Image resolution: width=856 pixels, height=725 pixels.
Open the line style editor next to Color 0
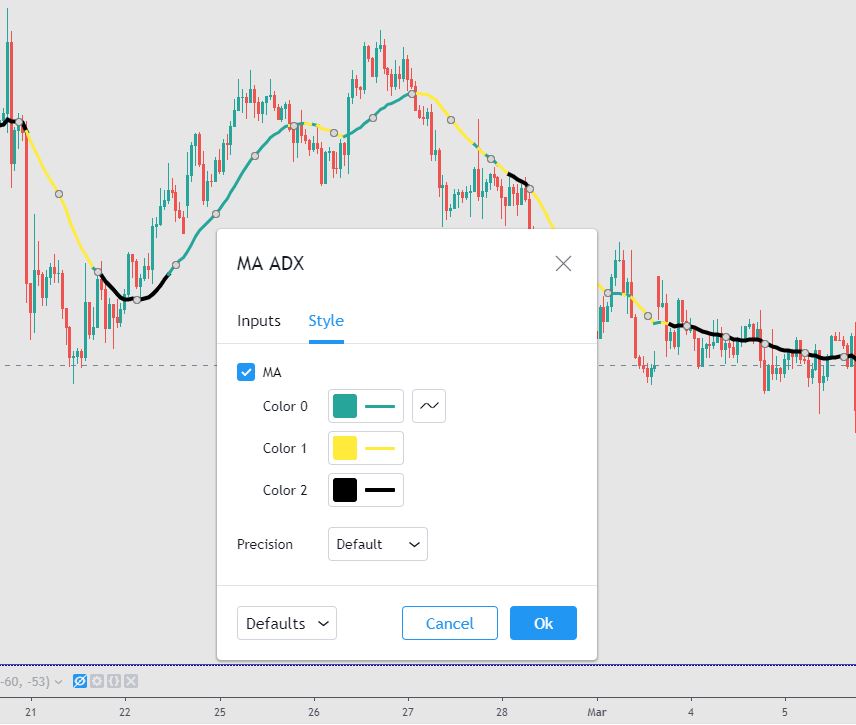pos(429,406)
